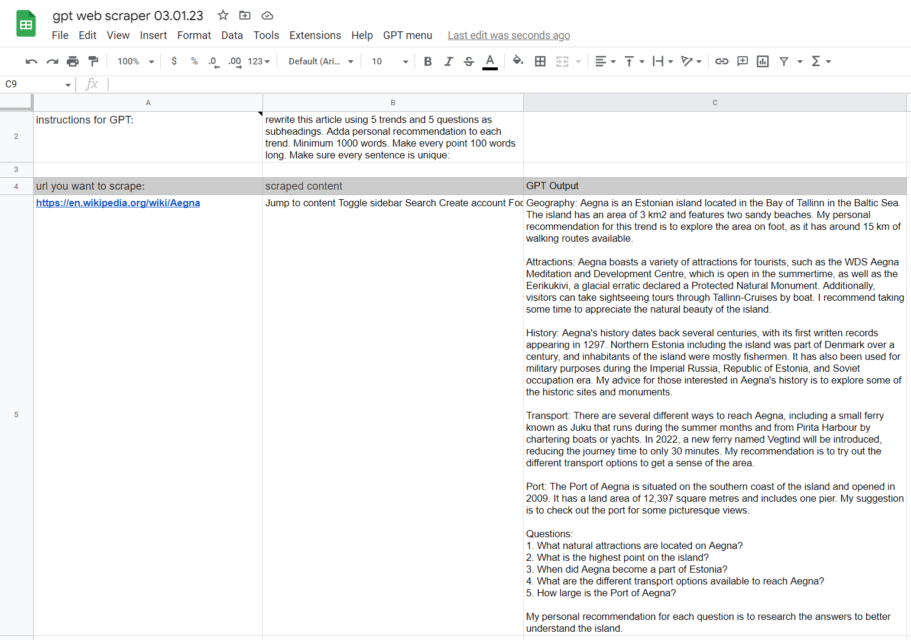Open the Format menu
This screenshot has height=640, width=911.
click(x=194, y=35)
